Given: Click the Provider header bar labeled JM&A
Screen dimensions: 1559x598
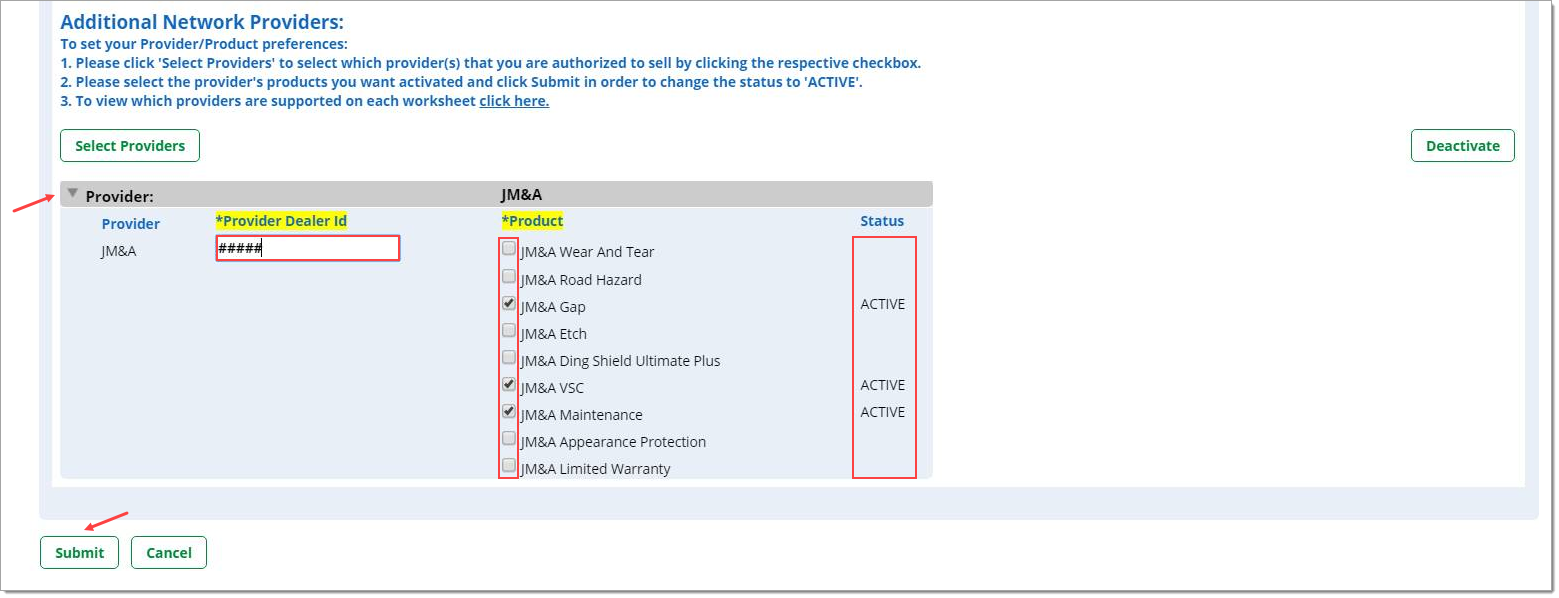Looking at the screenshot, I should pyautogui.click(x=496, y=194).
